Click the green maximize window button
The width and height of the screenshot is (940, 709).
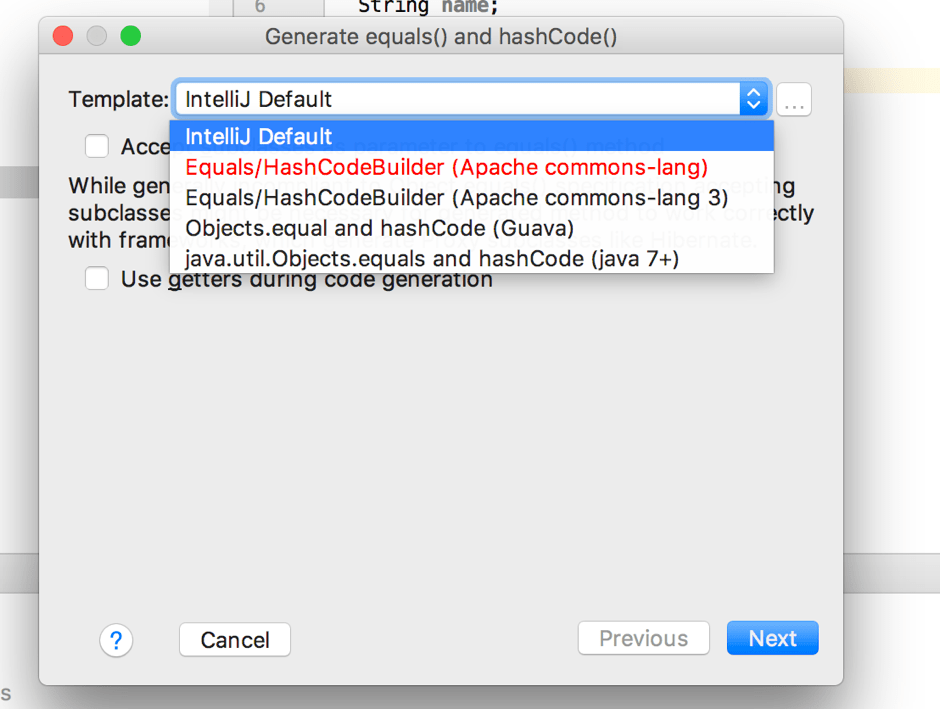tap(130, 37)
